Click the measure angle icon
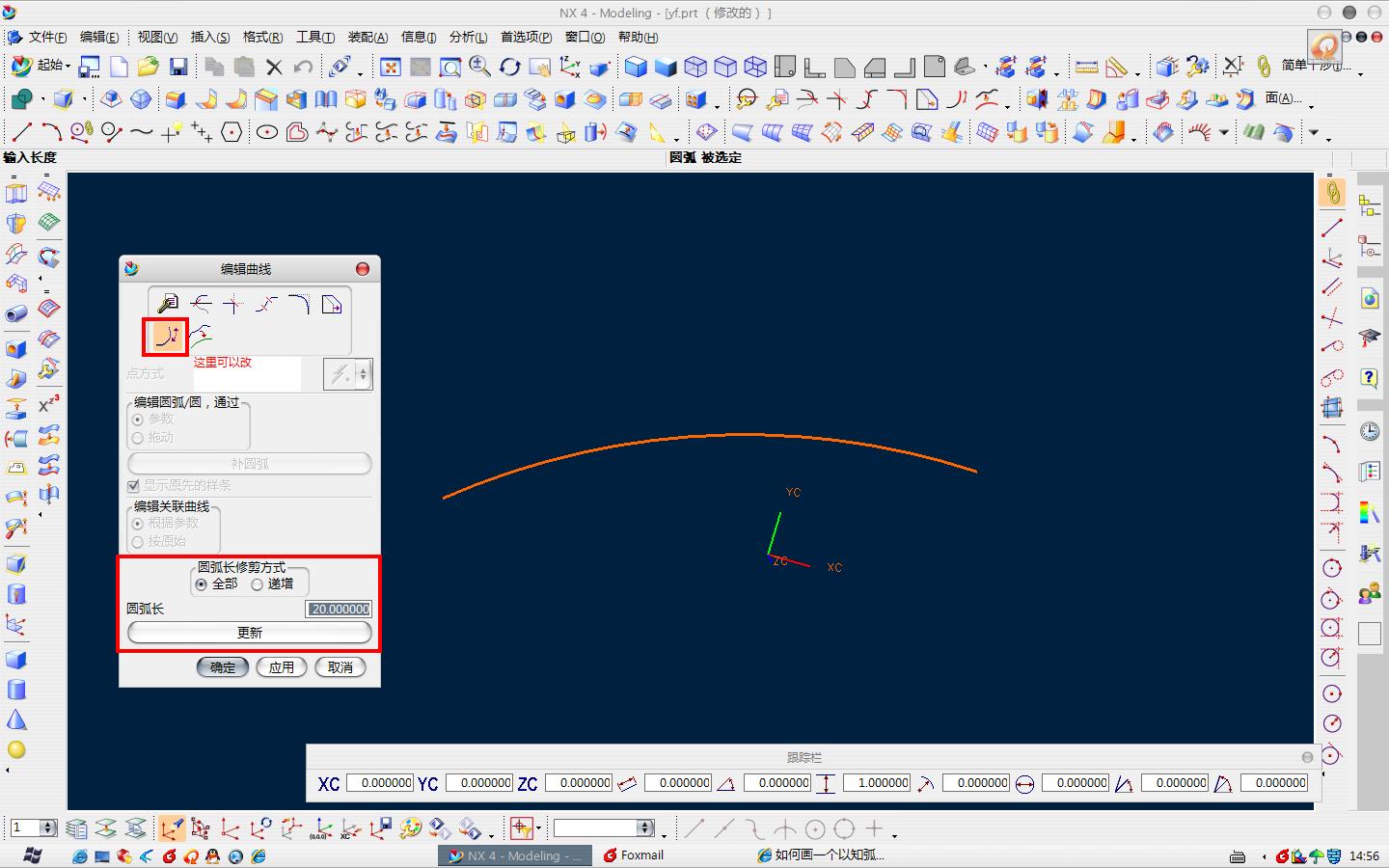This screenshot has width=1389, height=868. tap(1117, 67)
